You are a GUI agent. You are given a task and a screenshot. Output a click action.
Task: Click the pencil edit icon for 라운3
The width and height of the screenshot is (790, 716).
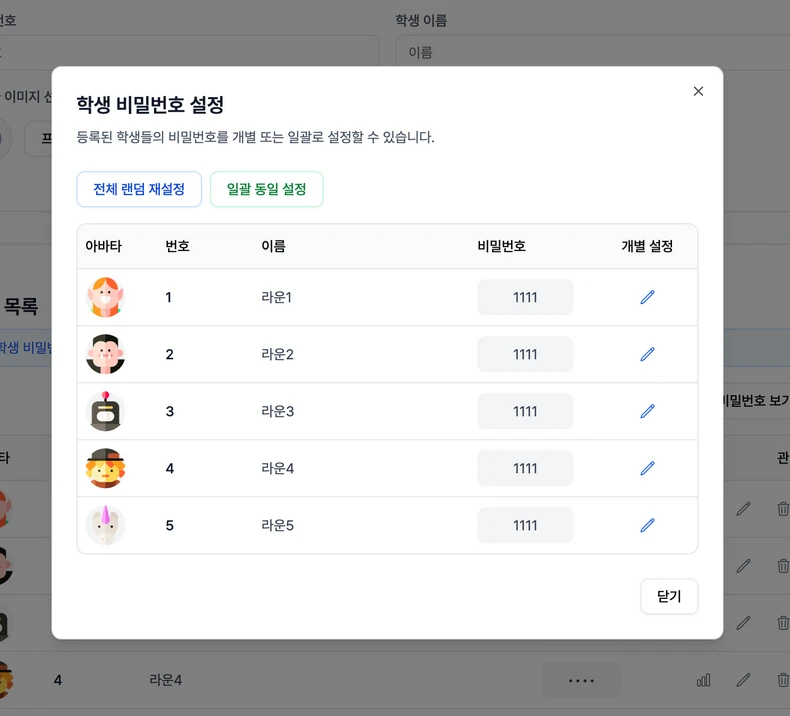[647, 411]
